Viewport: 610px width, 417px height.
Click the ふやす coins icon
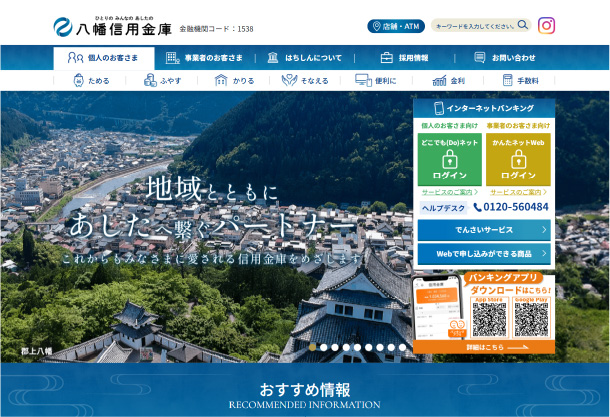point(150,80)
